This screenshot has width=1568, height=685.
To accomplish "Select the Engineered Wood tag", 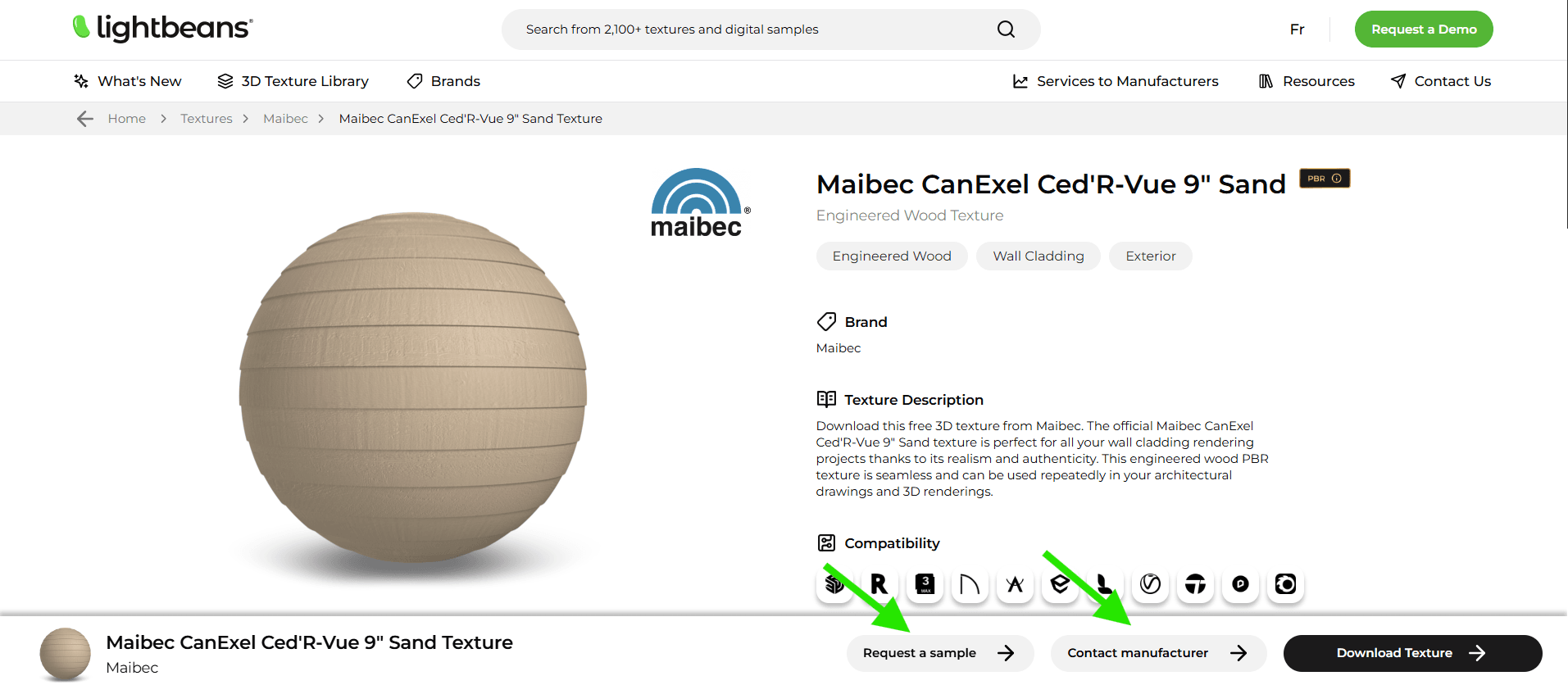I will click(x=892, y=256).
